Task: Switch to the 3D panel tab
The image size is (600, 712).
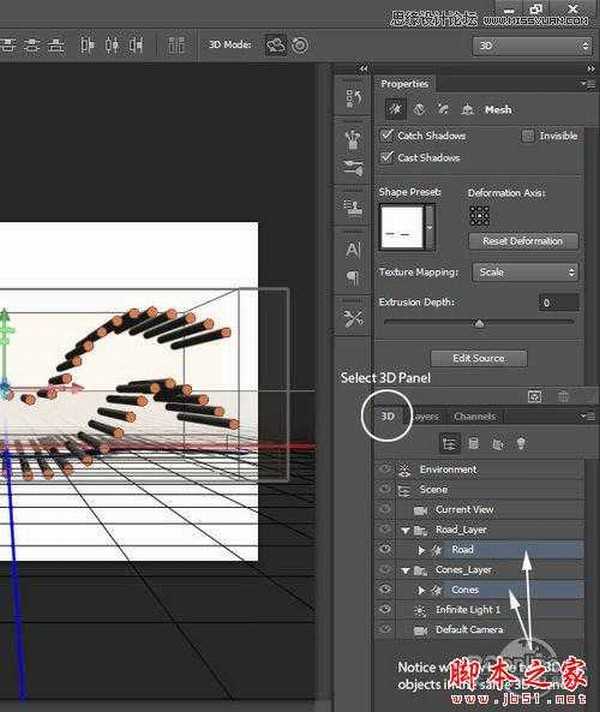Action: (x=386, y=416)
